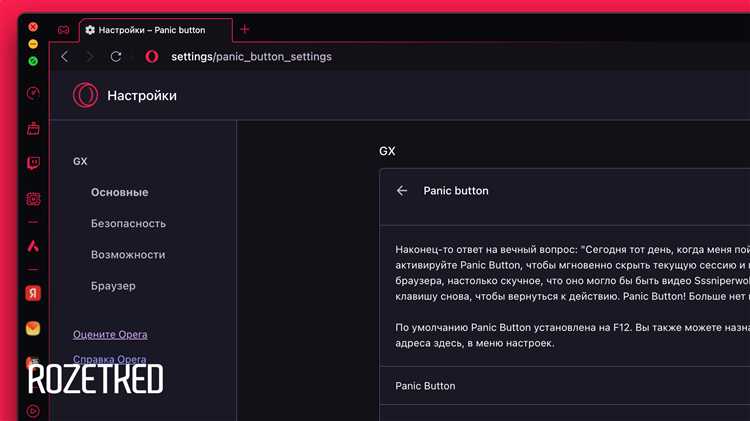Open the Twitch sidebar panel
This screenshot has width=750, height=421.
coord(33,163)
